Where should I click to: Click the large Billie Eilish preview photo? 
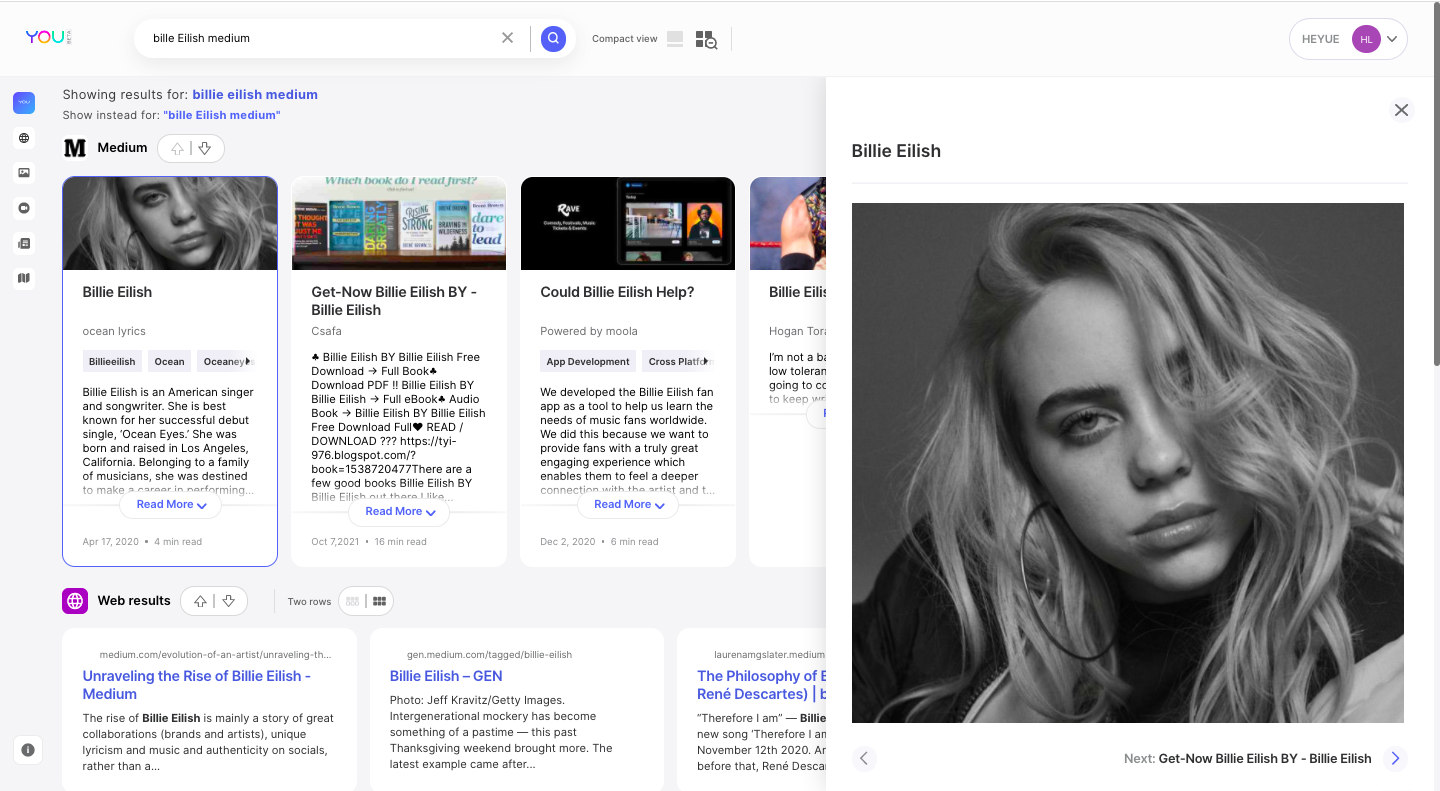click(1128, 463)
